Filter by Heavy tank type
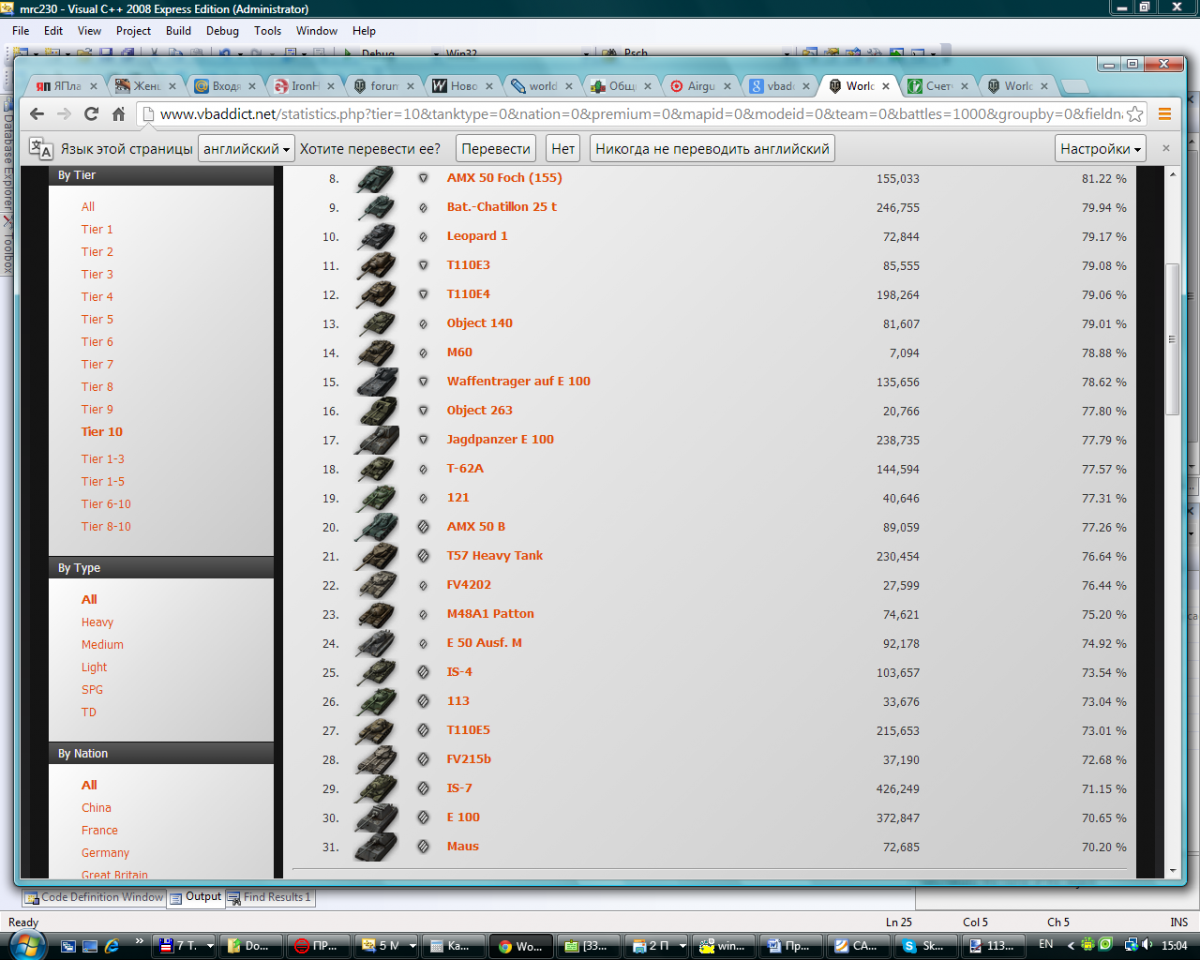1200x960 pixels. (97, 622)
